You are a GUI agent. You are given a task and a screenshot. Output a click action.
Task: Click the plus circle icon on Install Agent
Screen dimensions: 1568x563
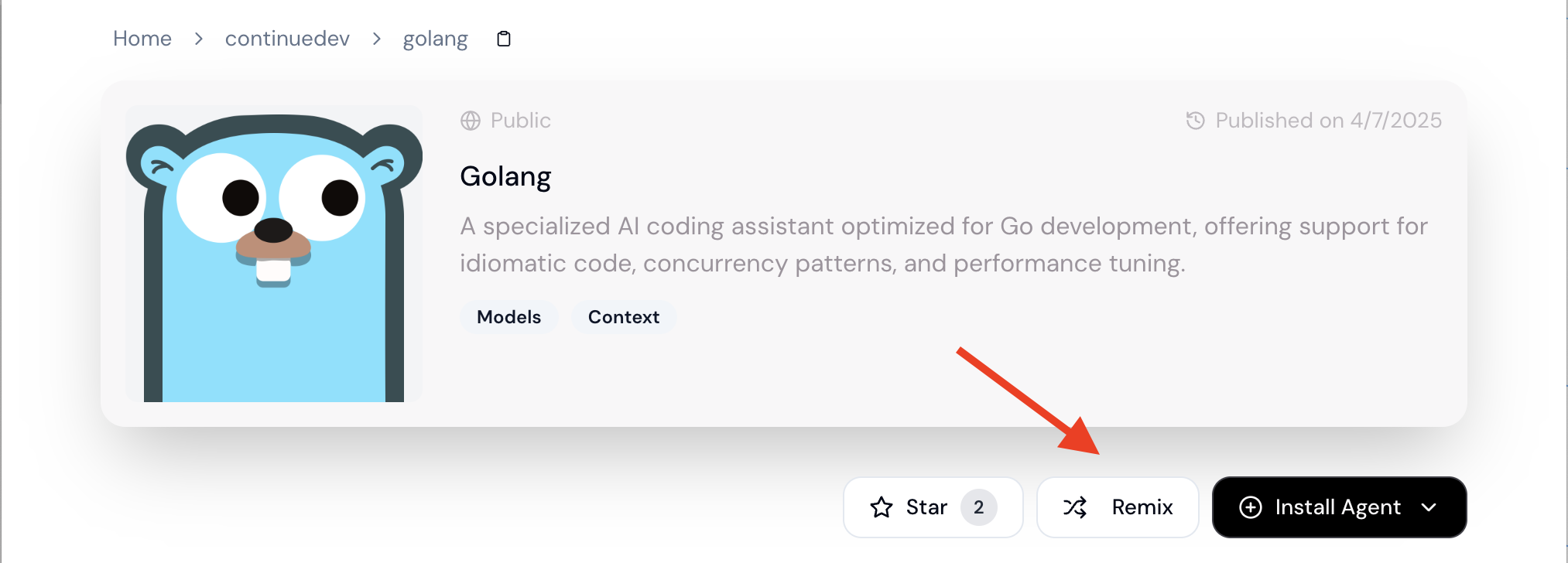tap(1251, 507)
